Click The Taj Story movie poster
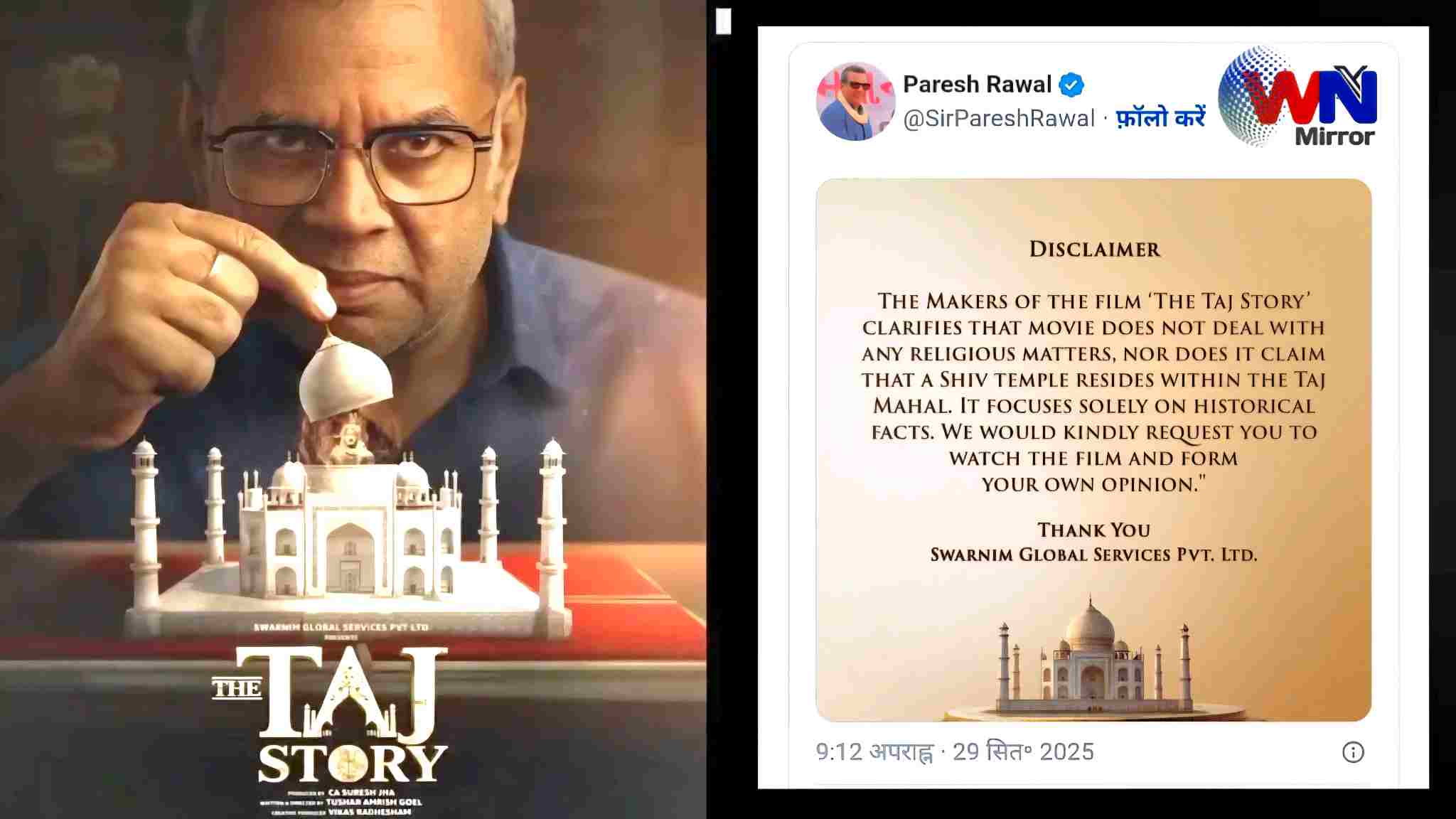 353,409
